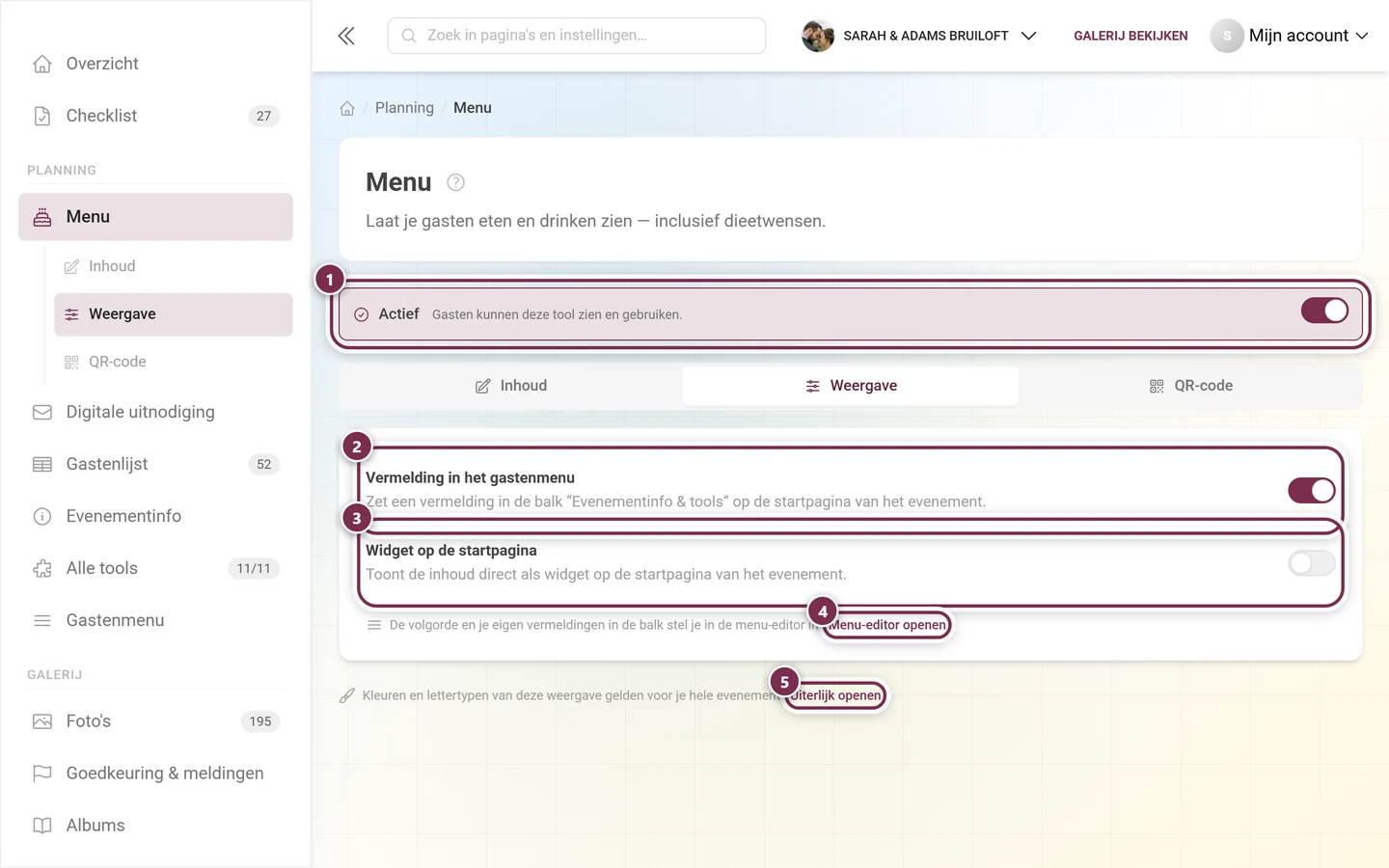Open Gastenmenu label in sidebar

(x=115, y=620)
